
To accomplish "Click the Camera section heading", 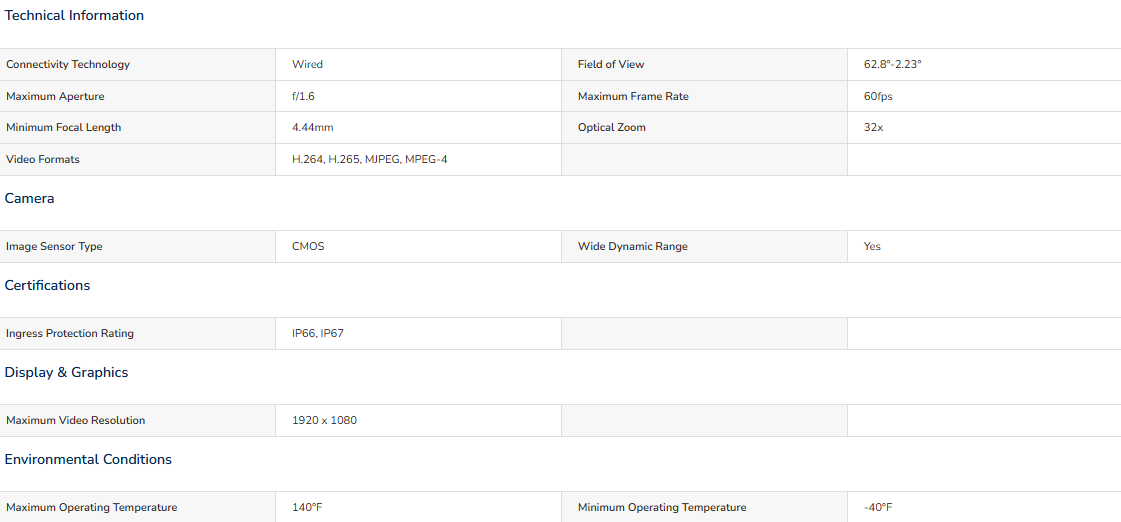I will point(29,198).
